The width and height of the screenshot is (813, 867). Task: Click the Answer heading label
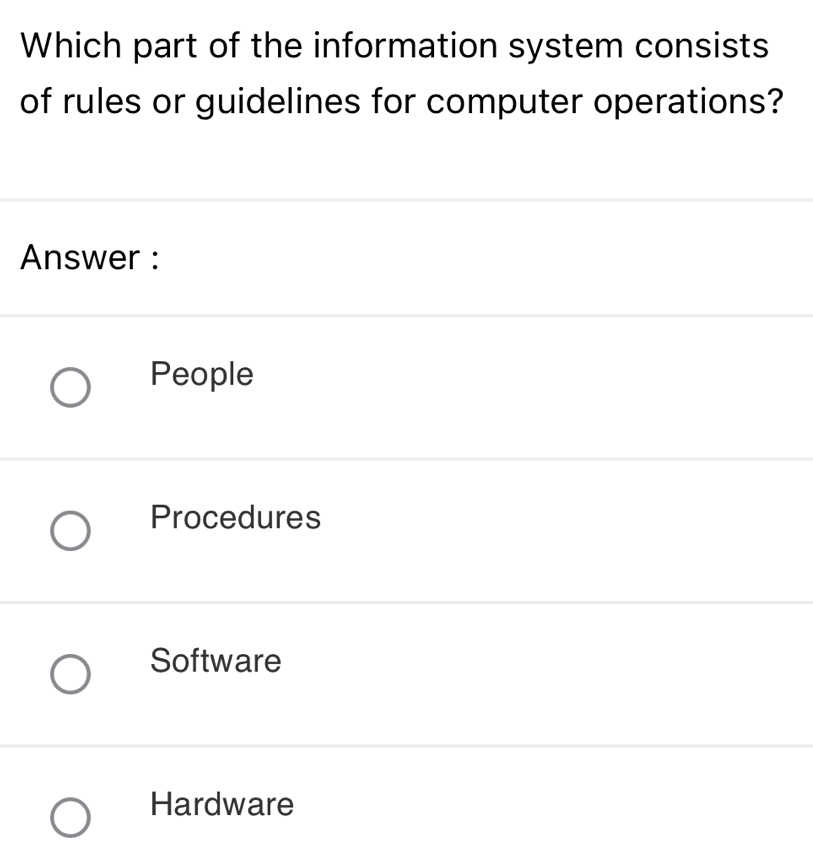point(87,258)
